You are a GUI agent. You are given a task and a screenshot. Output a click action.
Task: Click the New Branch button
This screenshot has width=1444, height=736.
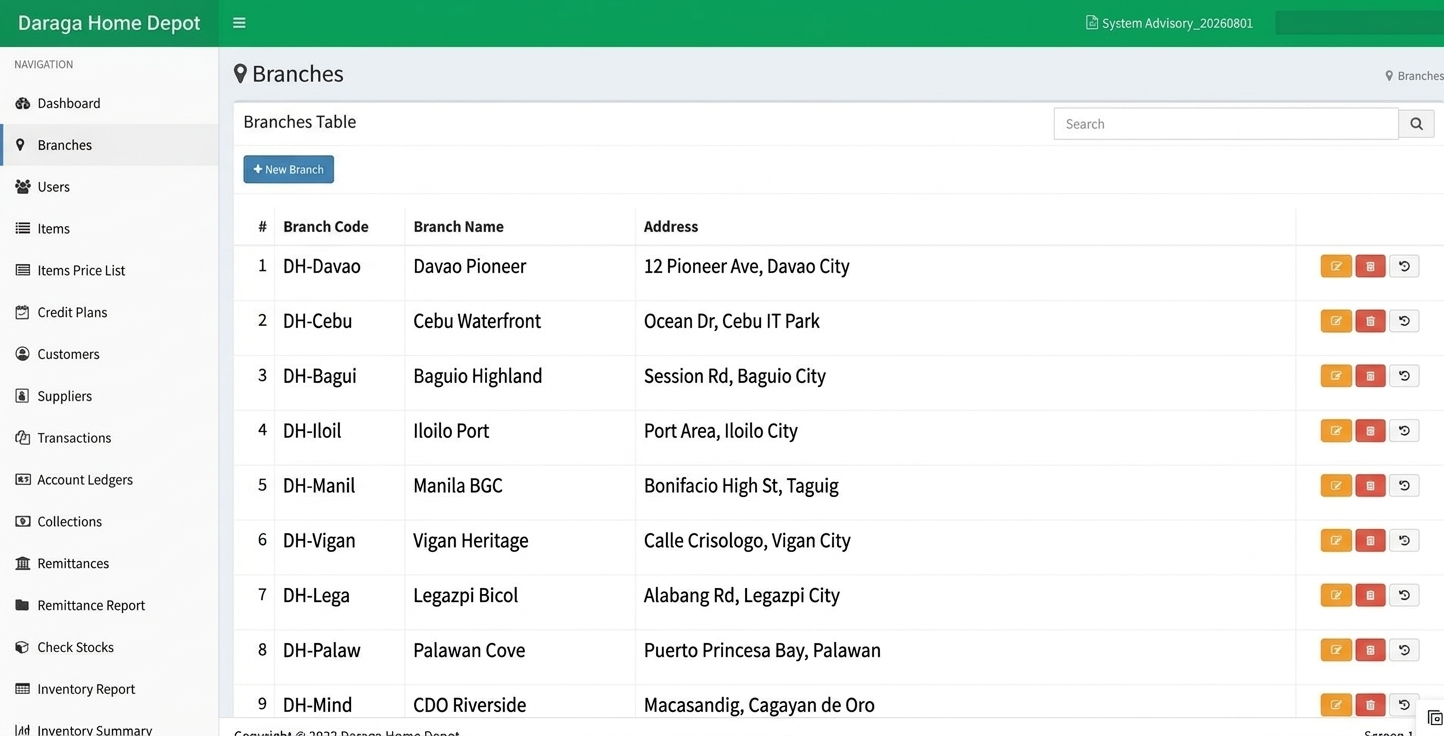(x=288, y=169)
